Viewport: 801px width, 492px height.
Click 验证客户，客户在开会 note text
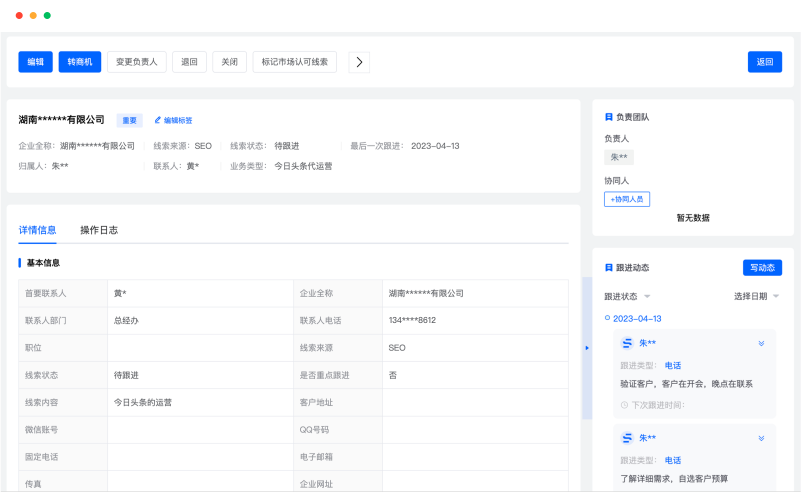click(687, 384)
